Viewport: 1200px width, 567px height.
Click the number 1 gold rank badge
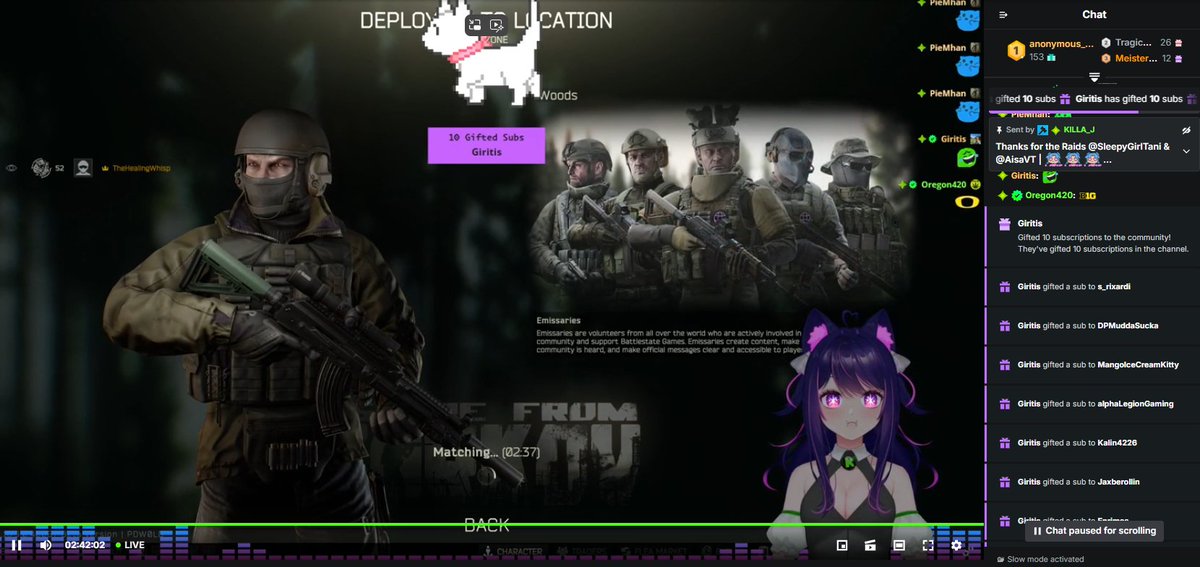click(x=1016, y=50)
